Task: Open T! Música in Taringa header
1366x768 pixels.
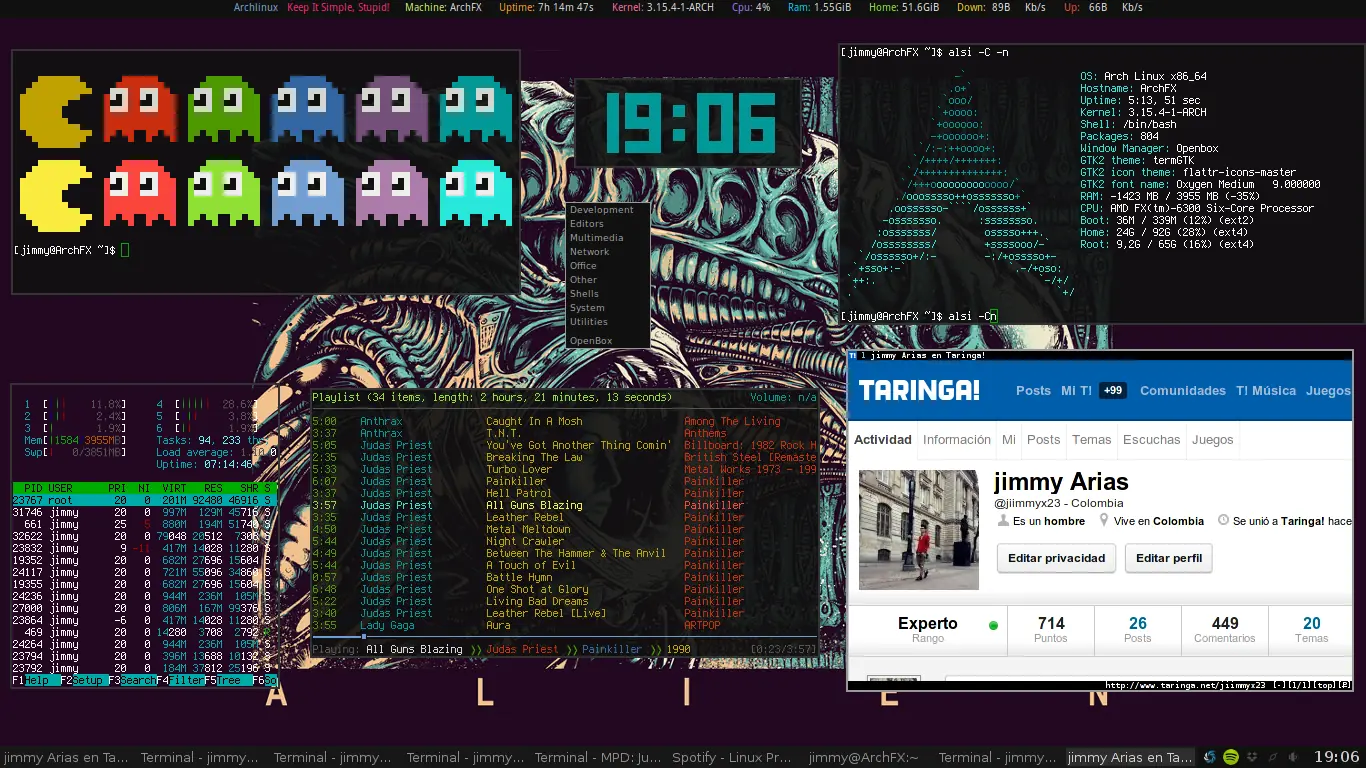Action: point(1266,391)
